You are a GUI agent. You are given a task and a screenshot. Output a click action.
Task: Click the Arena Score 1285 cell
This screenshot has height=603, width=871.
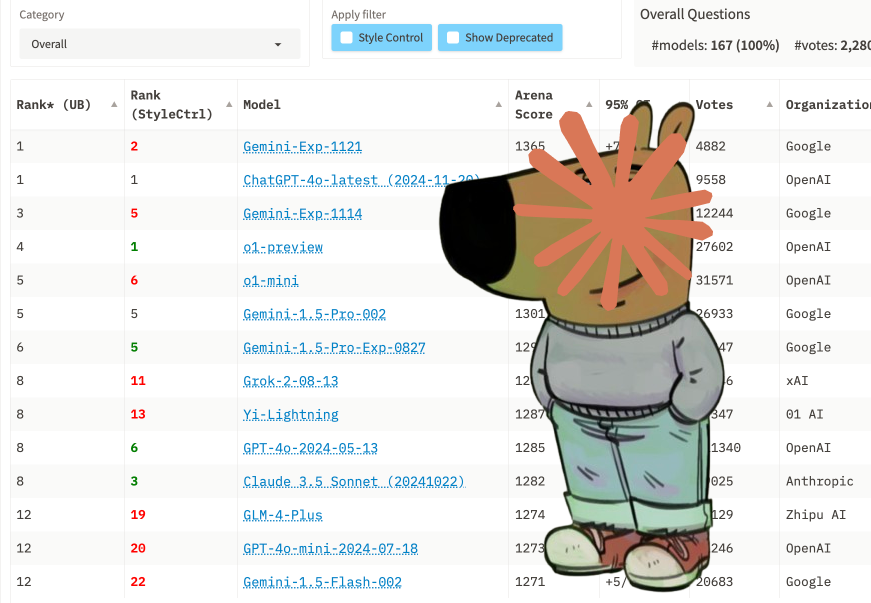click(x=530, y=448)
